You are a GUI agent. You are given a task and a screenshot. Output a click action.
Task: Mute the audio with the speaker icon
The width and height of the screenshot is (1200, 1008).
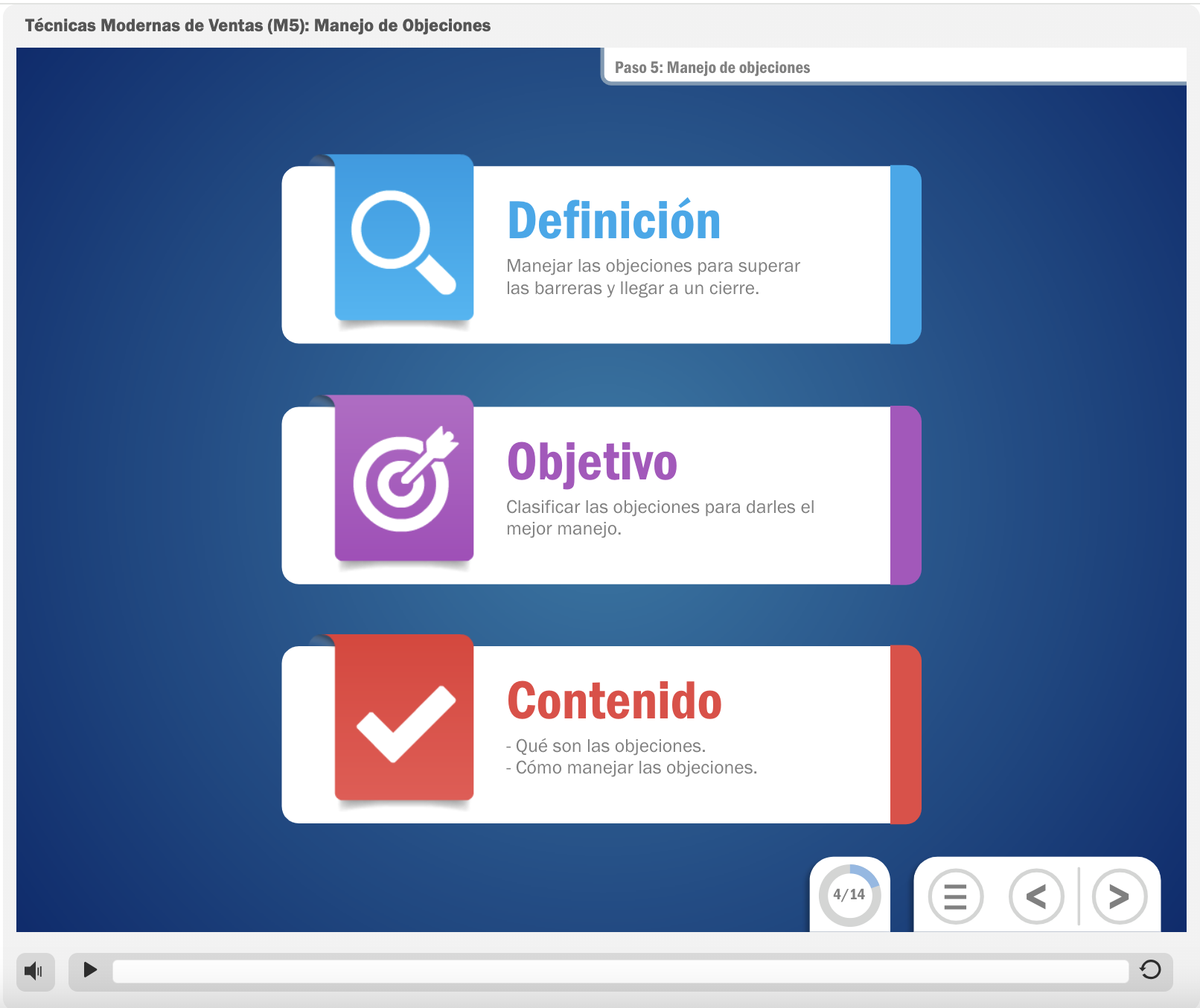[34, 971]
